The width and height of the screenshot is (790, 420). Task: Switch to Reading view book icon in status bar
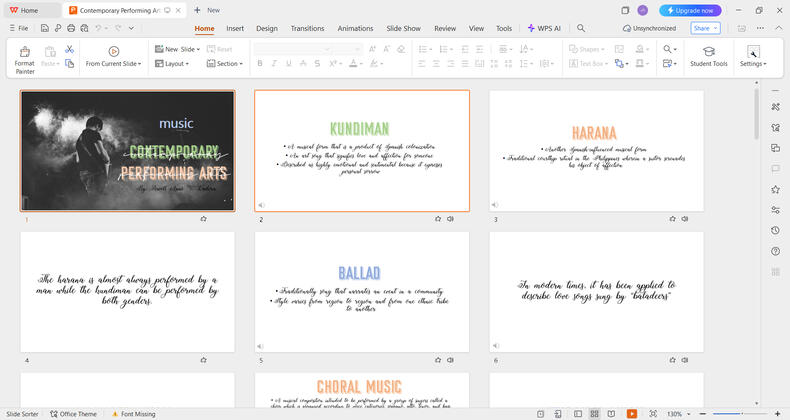tap(611, 413)
